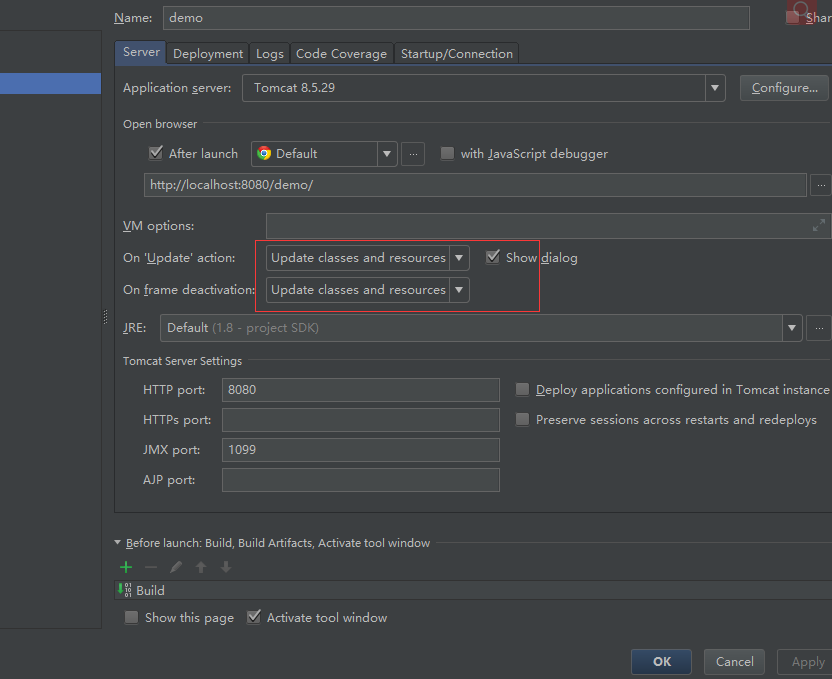Click the JMX port field
The height and width of the screenshot is (679, 832).
(x=361, y=450)
